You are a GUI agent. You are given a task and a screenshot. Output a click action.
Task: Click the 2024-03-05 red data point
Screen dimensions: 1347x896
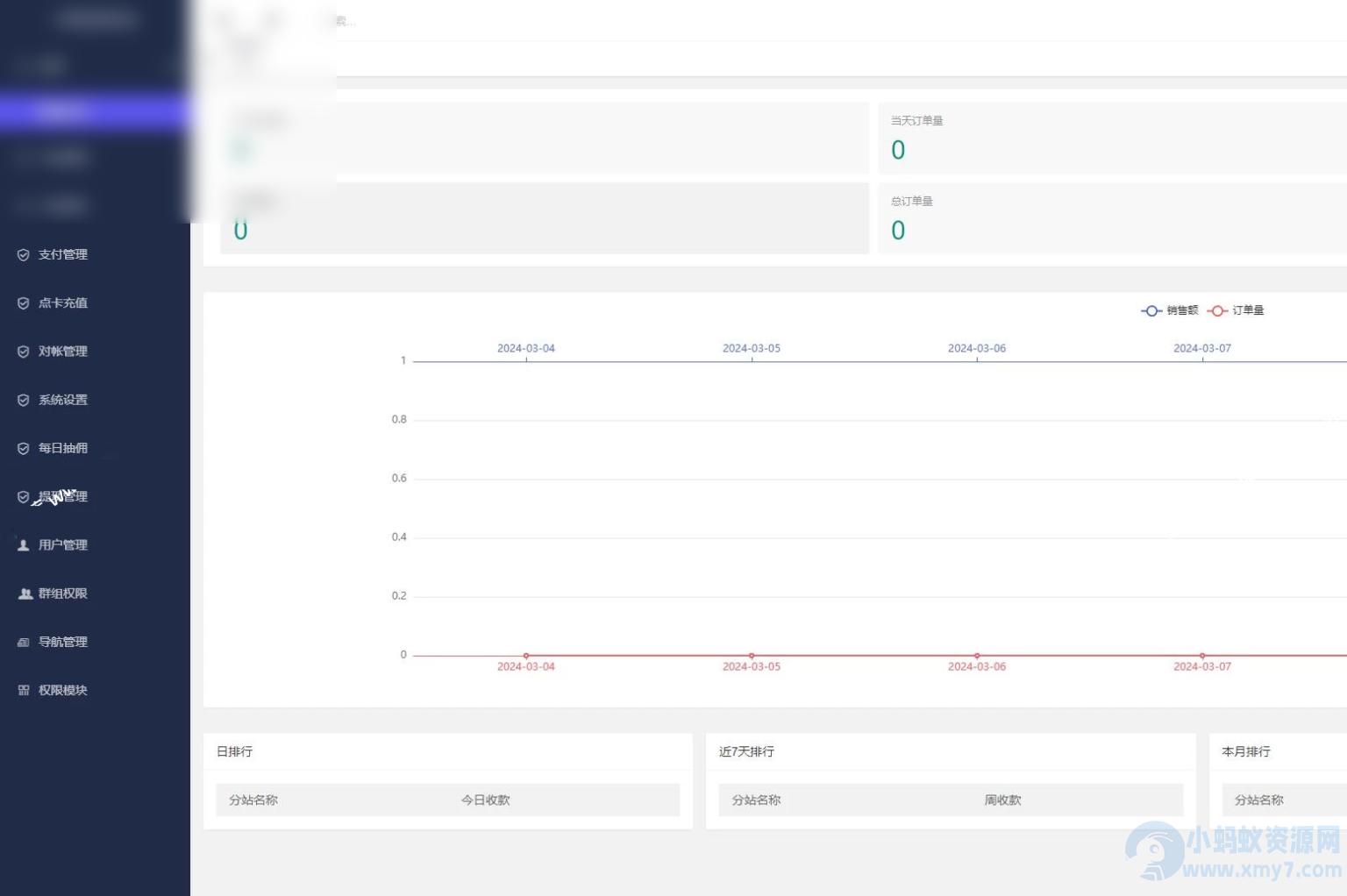(x=752, y=656)
